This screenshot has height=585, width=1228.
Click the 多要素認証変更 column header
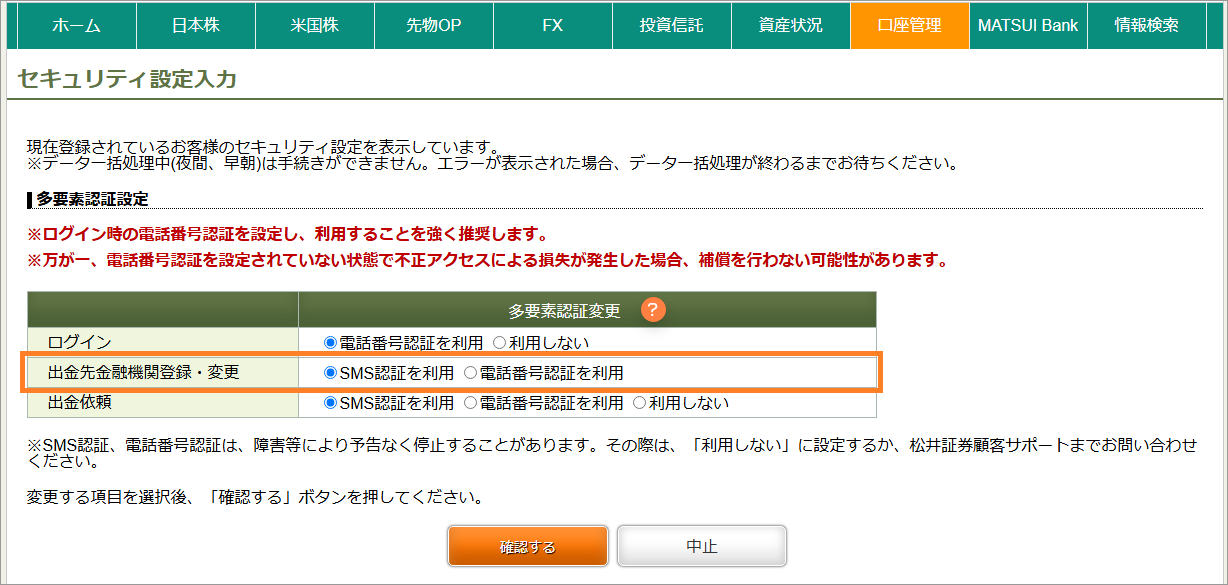[564, 311]
